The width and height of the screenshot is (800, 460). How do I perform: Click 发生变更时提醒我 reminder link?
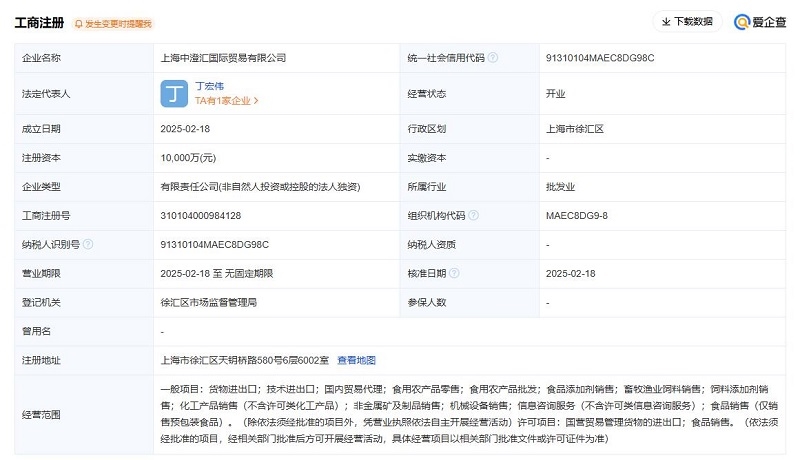click(x=118, y=24)
